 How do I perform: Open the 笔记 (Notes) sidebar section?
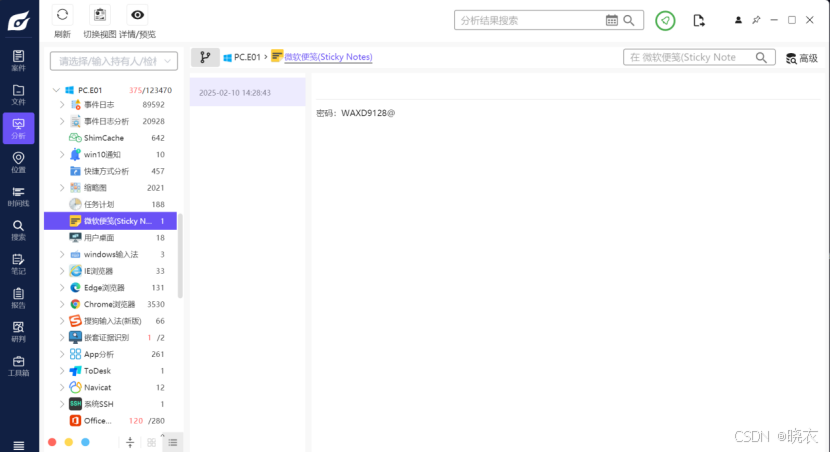(19, 264)
